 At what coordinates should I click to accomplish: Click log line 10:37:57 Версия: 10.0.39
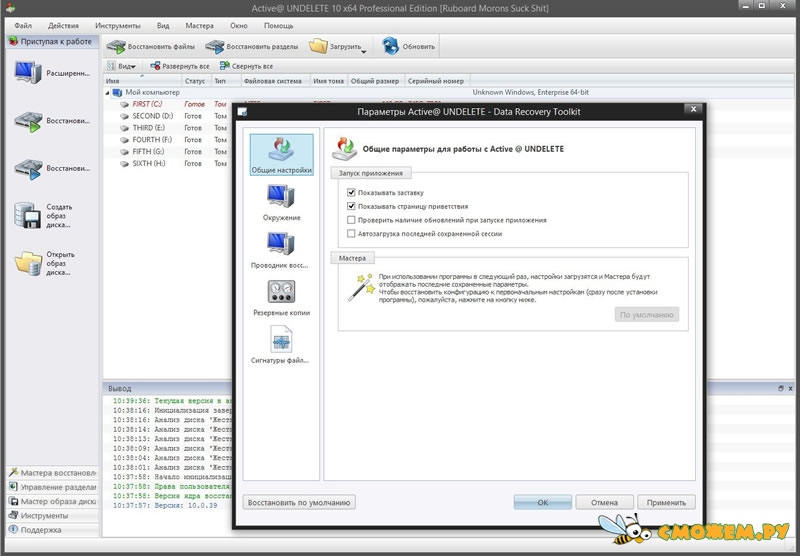click(x=165, y=505)
